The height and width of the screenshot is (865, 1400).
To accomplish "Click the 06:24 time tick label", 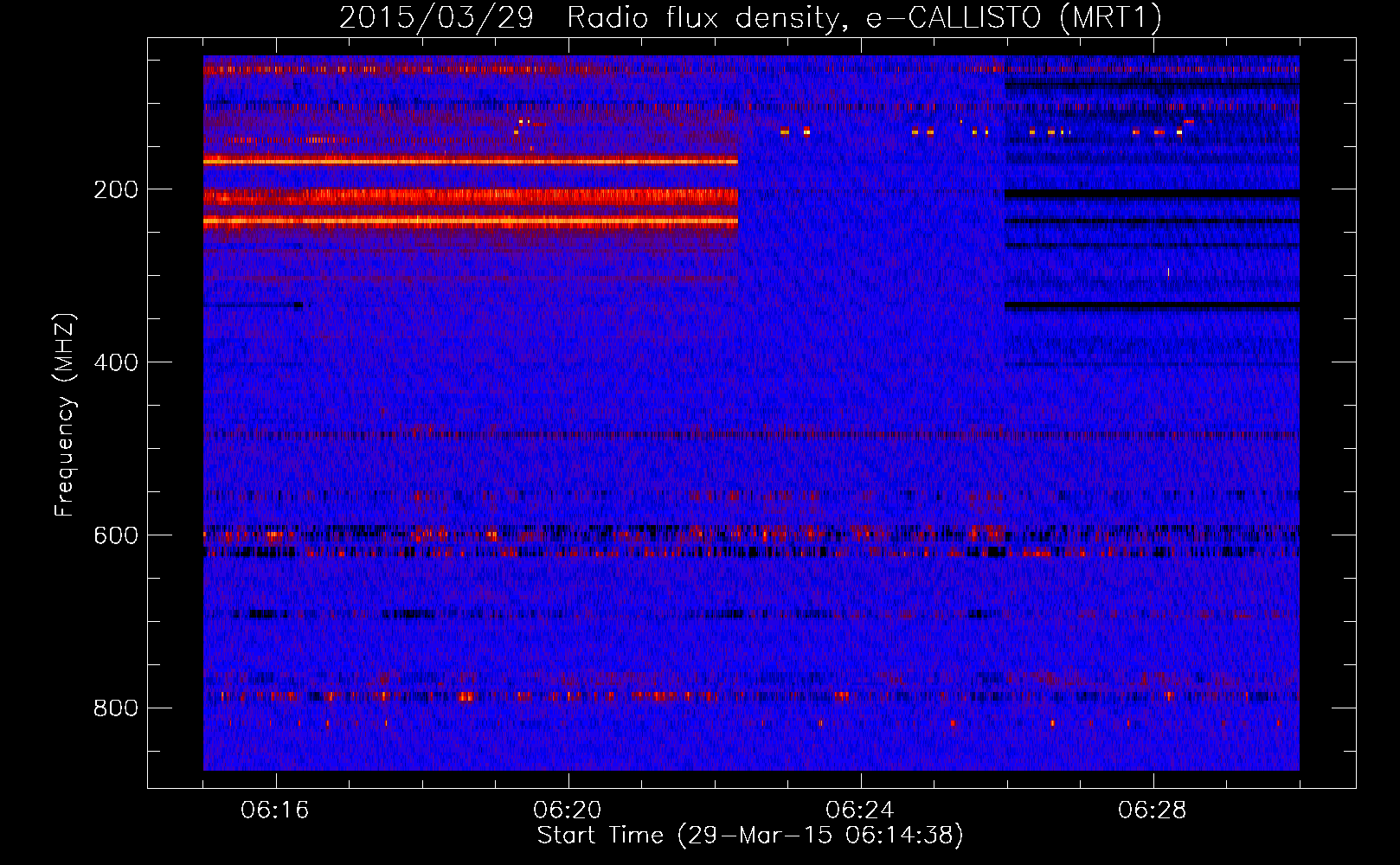I will pyautogui.click(x=860, y=811).
